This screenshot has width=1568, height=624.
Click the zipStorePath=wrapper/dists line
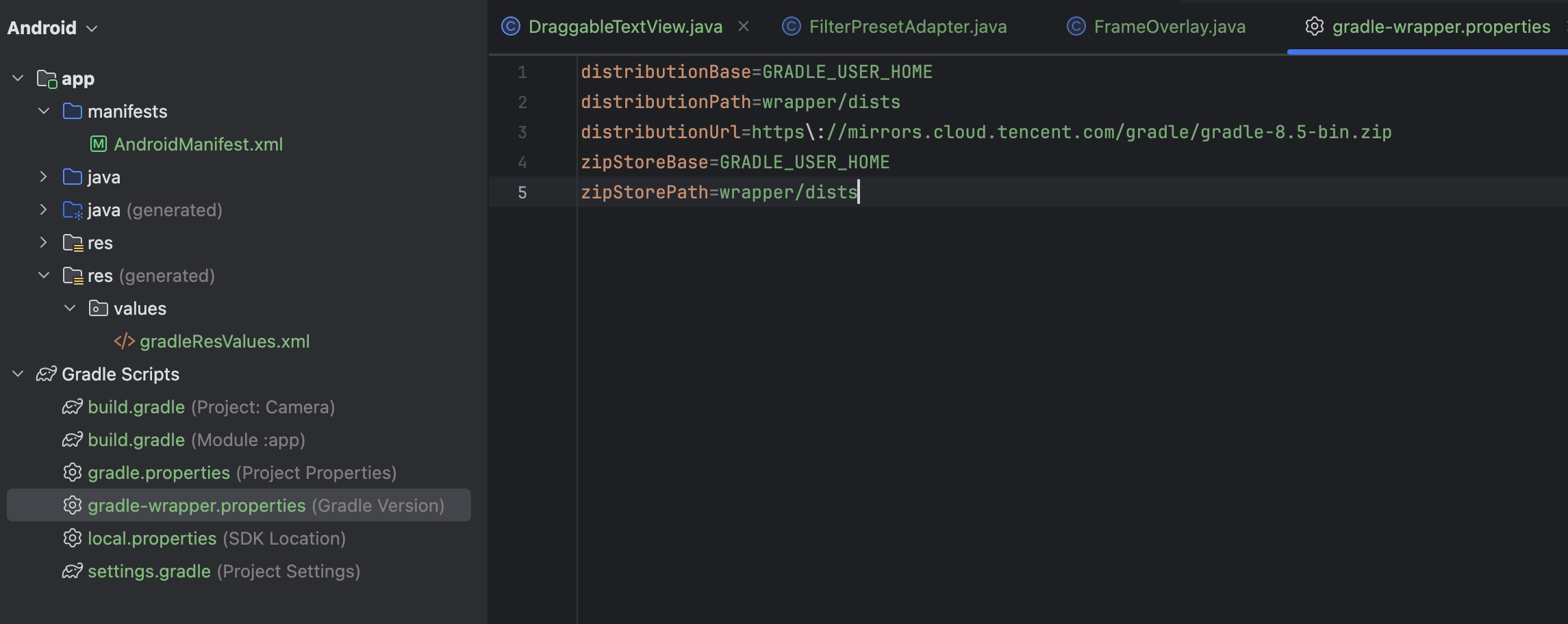pyautogui.click(x=720, y=192)
